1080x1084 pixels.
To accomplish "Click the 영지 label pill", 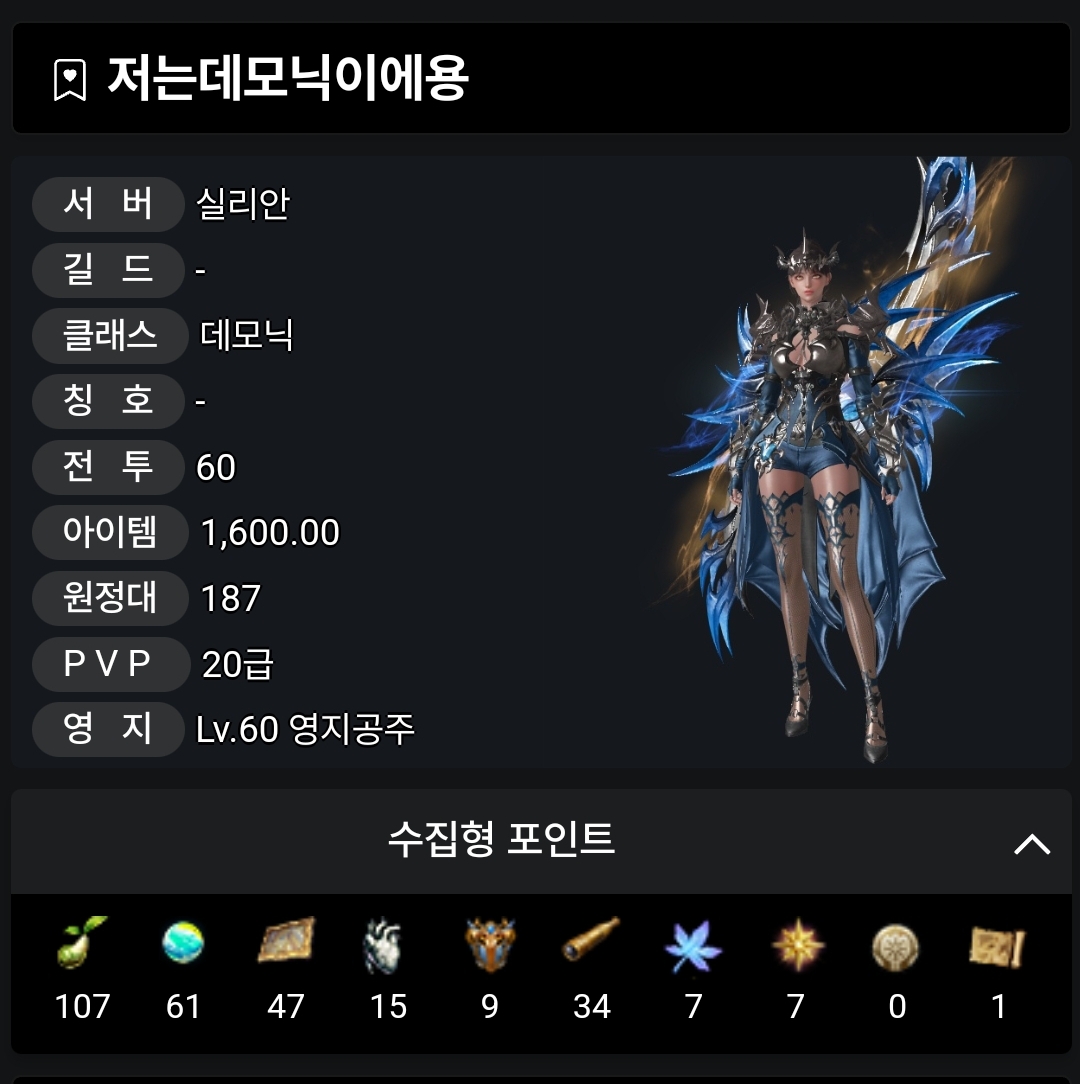I will coord(108,729).
